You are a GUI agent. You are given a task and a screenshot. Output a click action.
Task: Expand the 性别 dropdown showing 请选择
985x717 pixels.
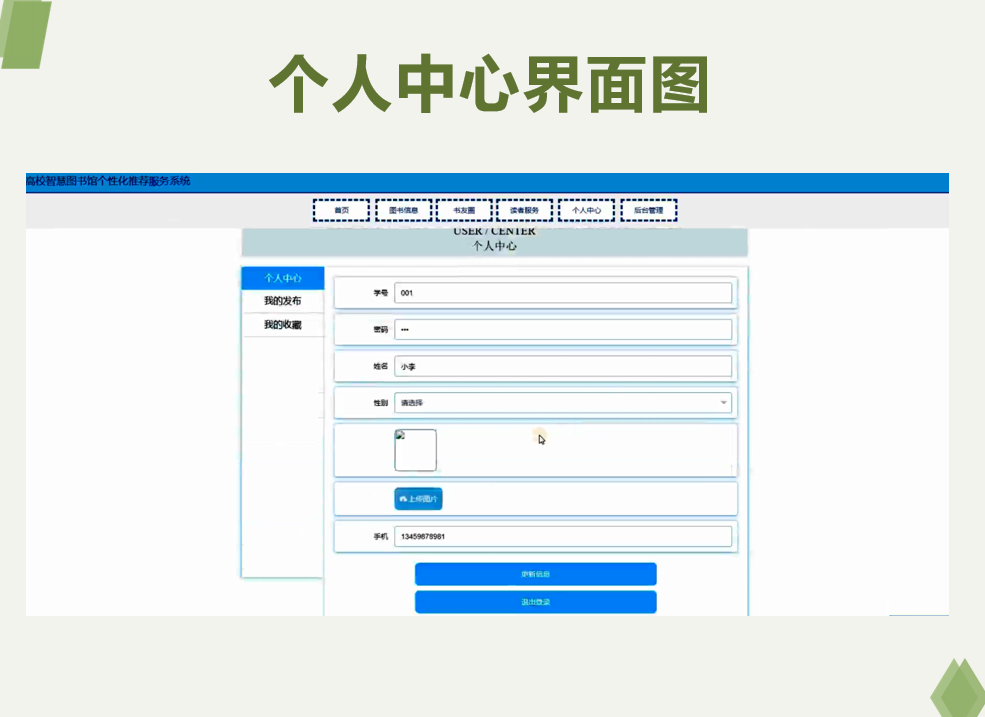[563, 403]
